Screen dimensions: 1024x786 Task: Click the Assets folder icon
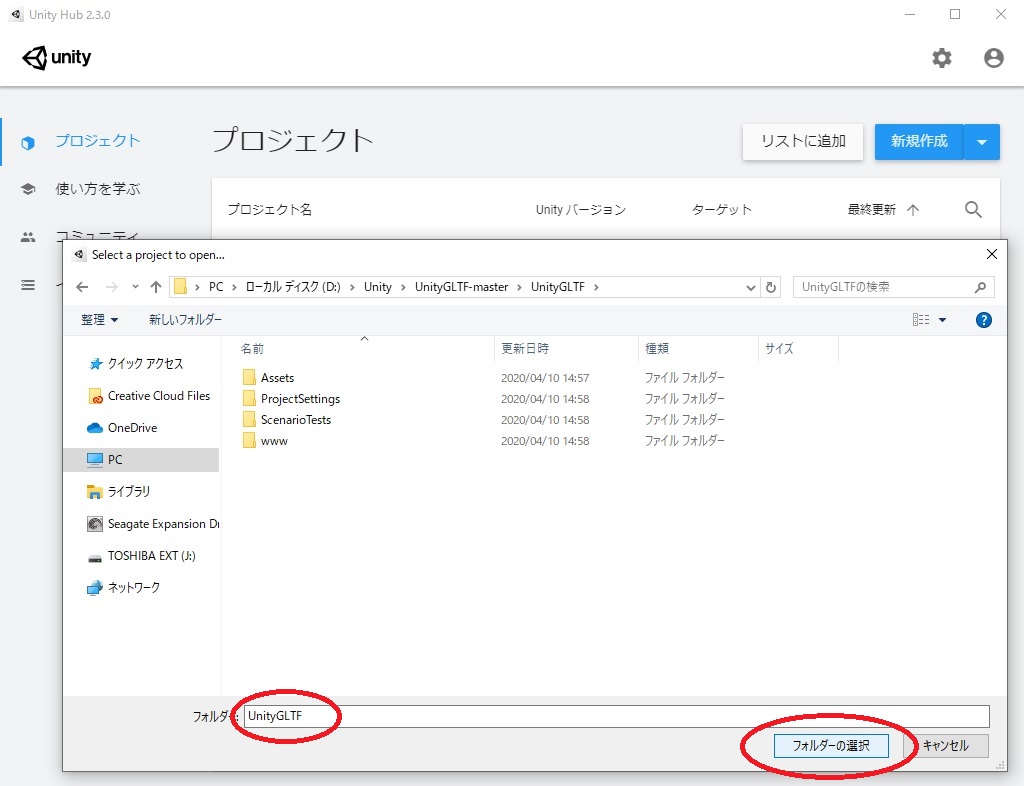(x=249, y=377)
